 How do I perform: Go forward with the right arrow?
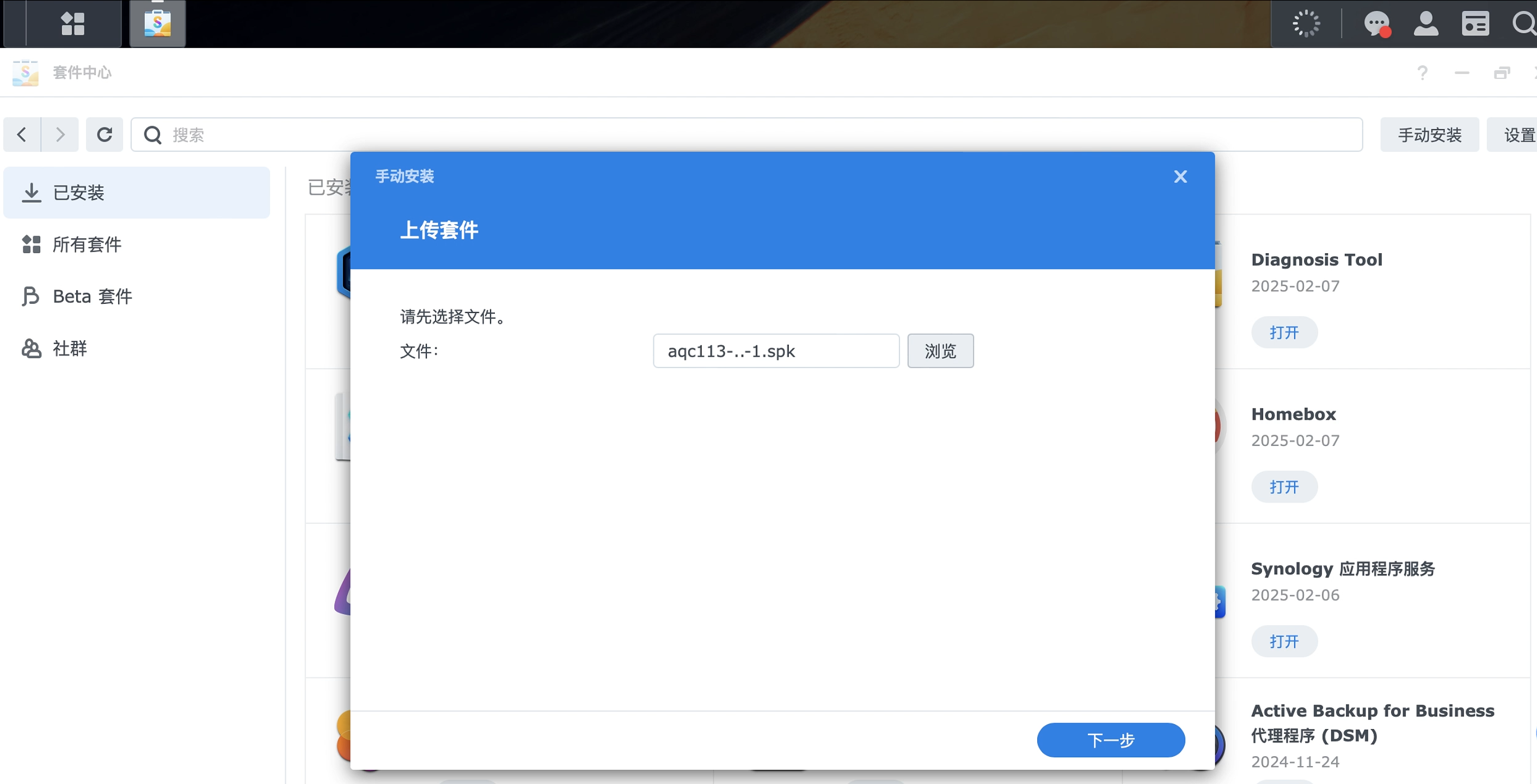tap(60, 134)
